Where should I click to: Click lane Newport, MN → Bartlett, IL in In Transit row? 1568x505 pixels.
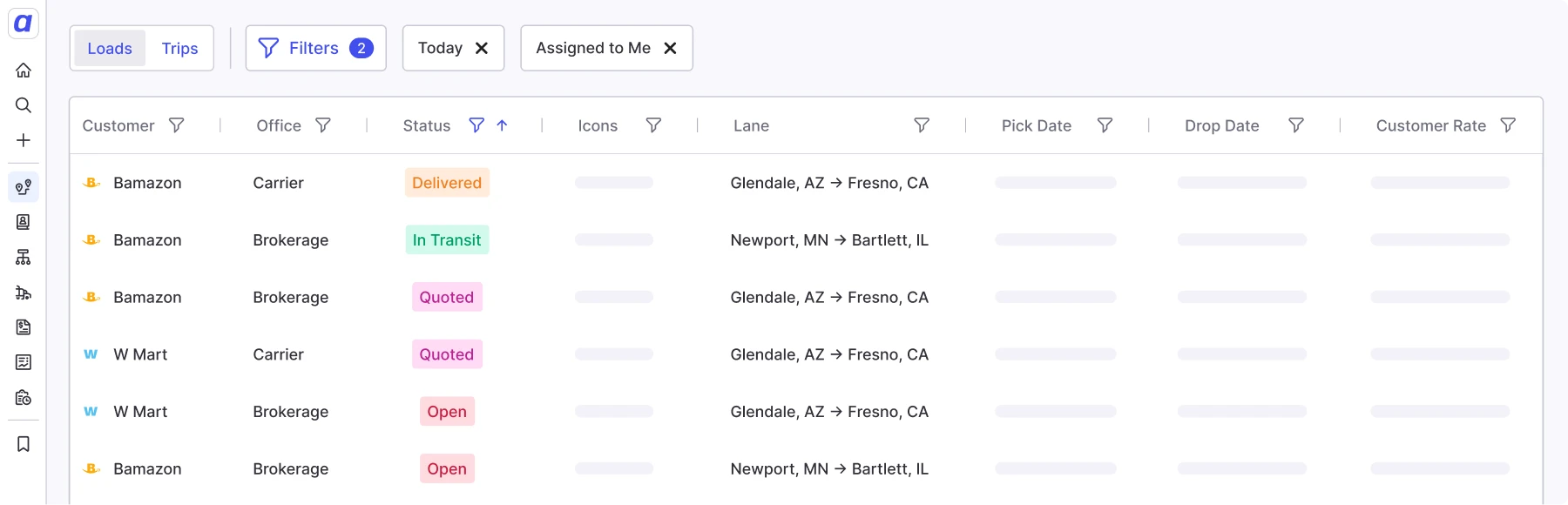pos(829,239)
